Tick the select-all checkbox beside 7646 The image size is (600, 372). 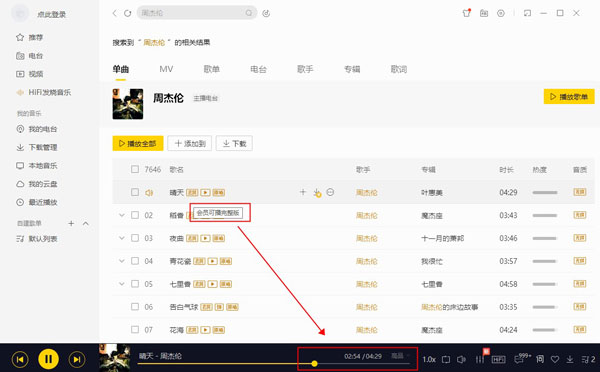click(135, 169)
